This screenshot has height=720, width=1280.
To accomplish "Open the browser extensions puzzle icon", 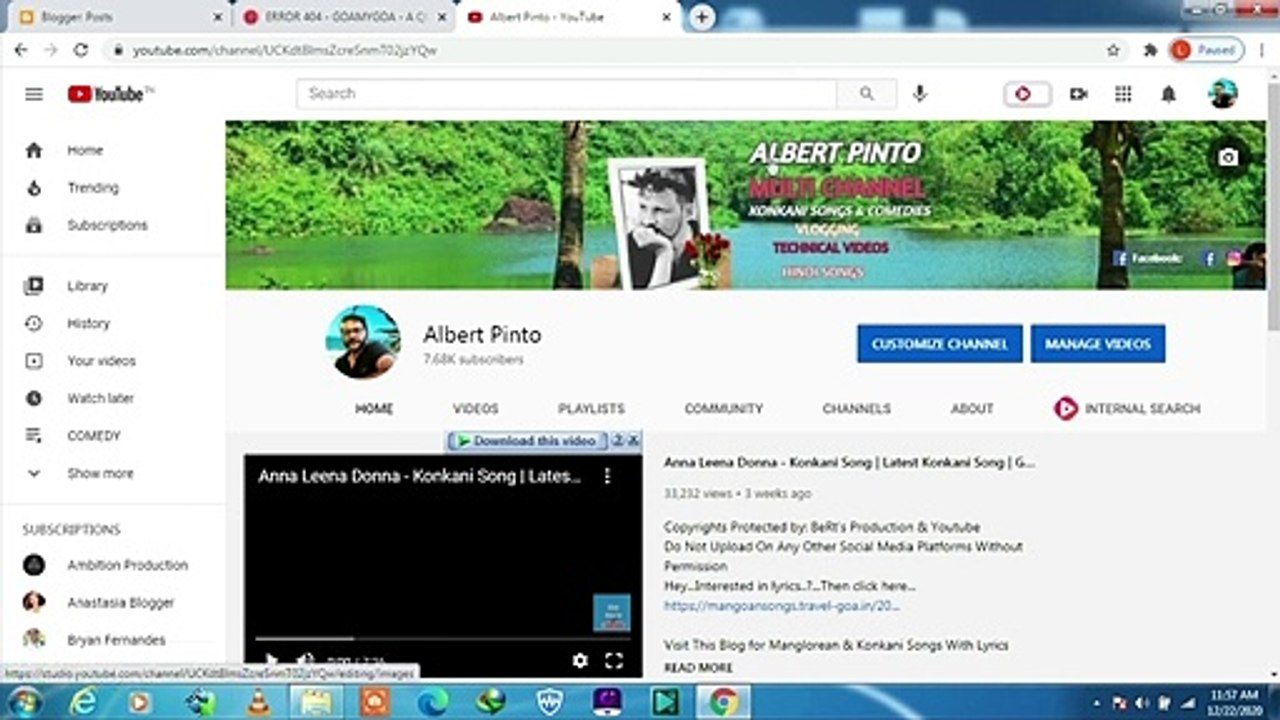I will (1150, 49).
